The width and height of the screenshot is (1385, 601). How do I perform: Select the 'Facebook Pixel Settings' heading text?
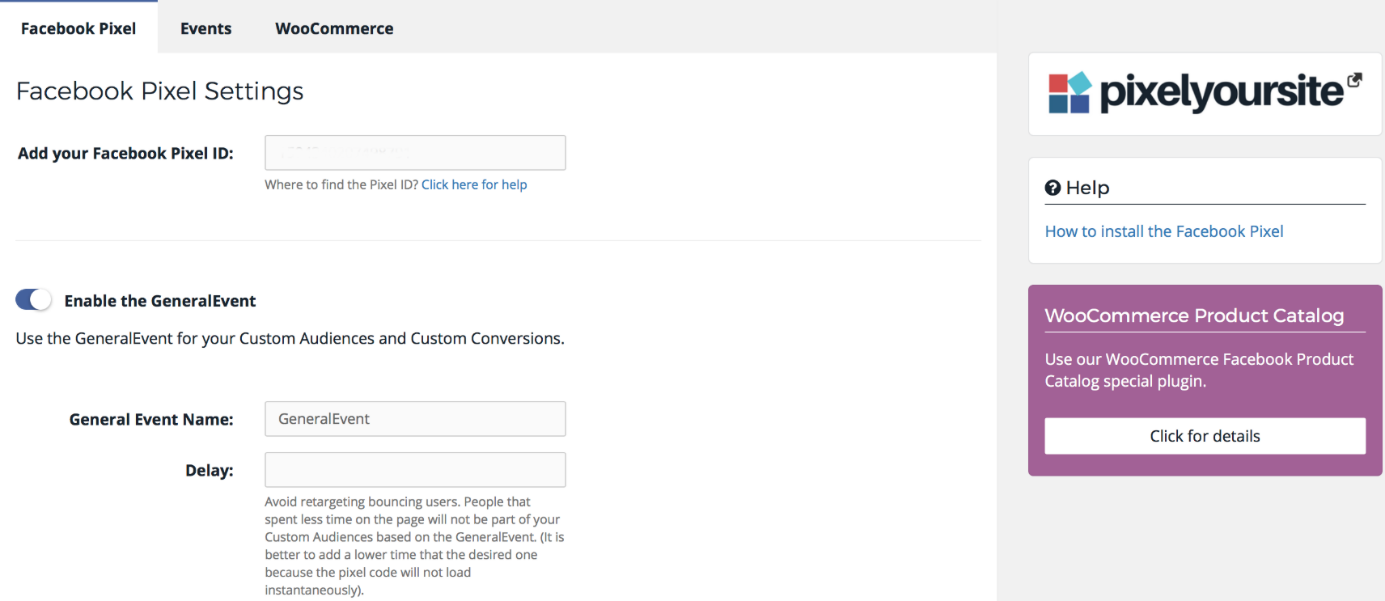tap(160, 91)
